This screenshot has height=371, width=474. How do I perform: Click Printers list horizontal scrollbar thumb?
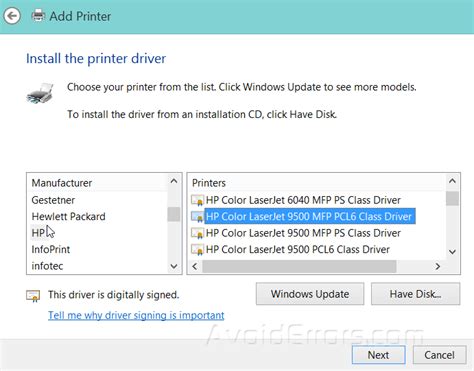pos(299,266)
